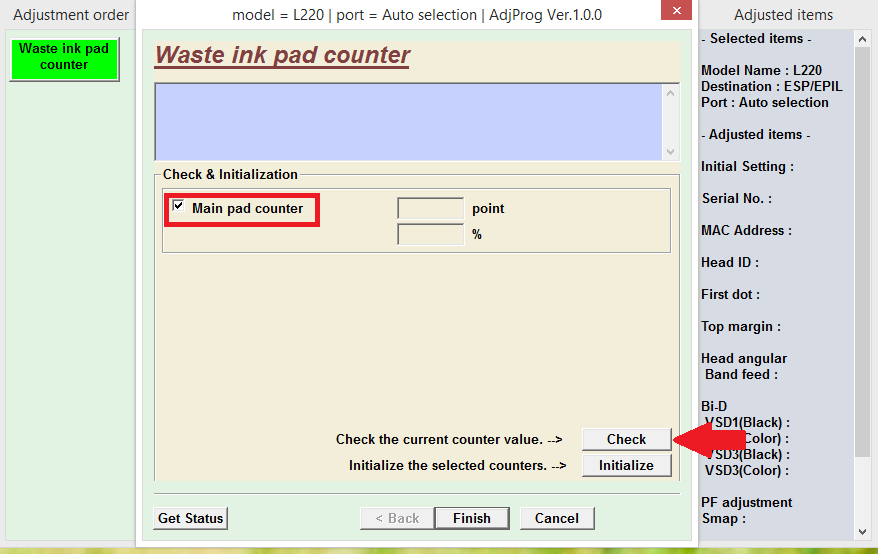Click the Finish button
The image size is (878, 554).
click(x=472, y=518)
